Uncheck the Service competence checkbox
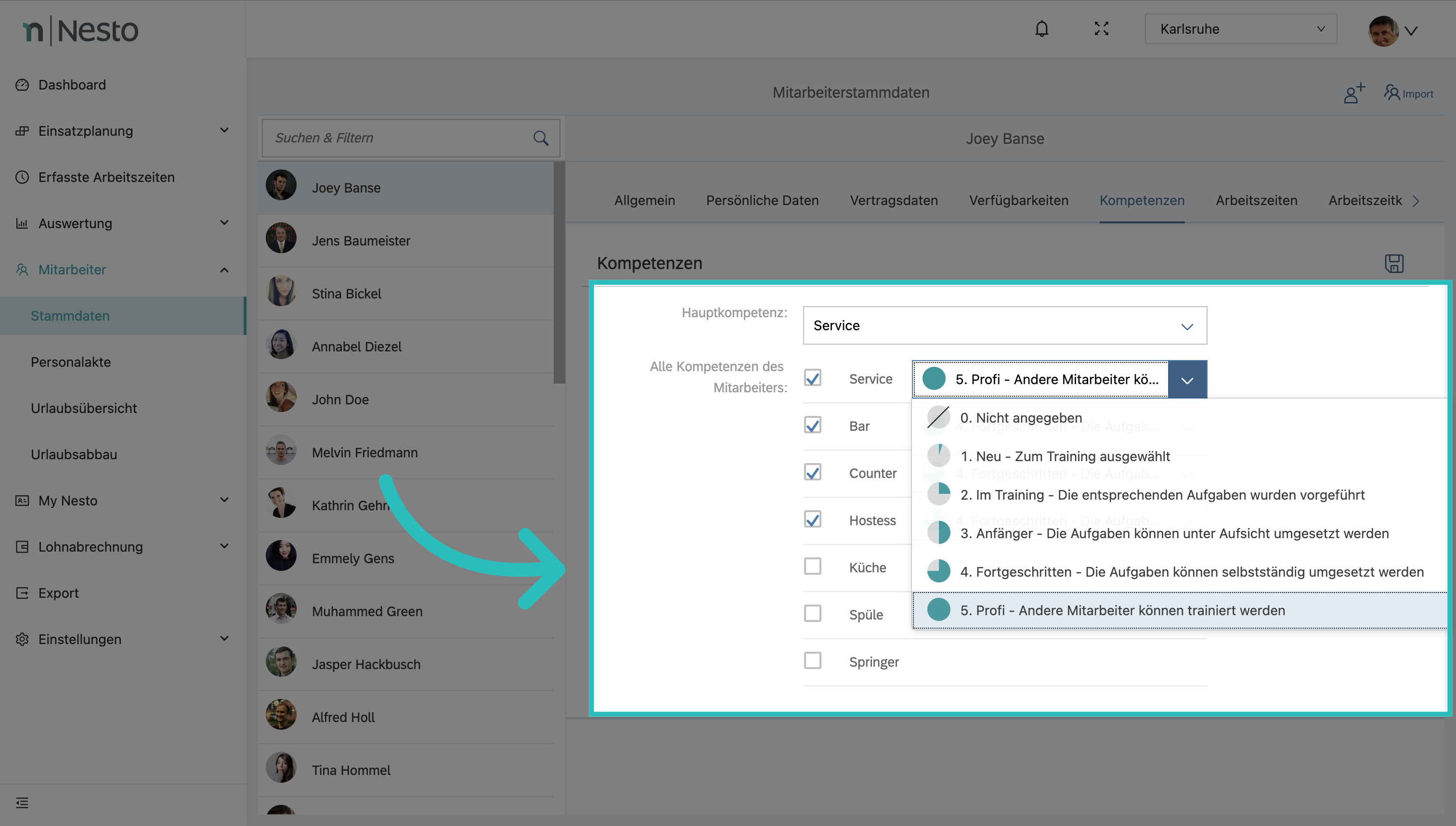The image size is (1456, 826). pyautogui.click(x=813, y=378)
